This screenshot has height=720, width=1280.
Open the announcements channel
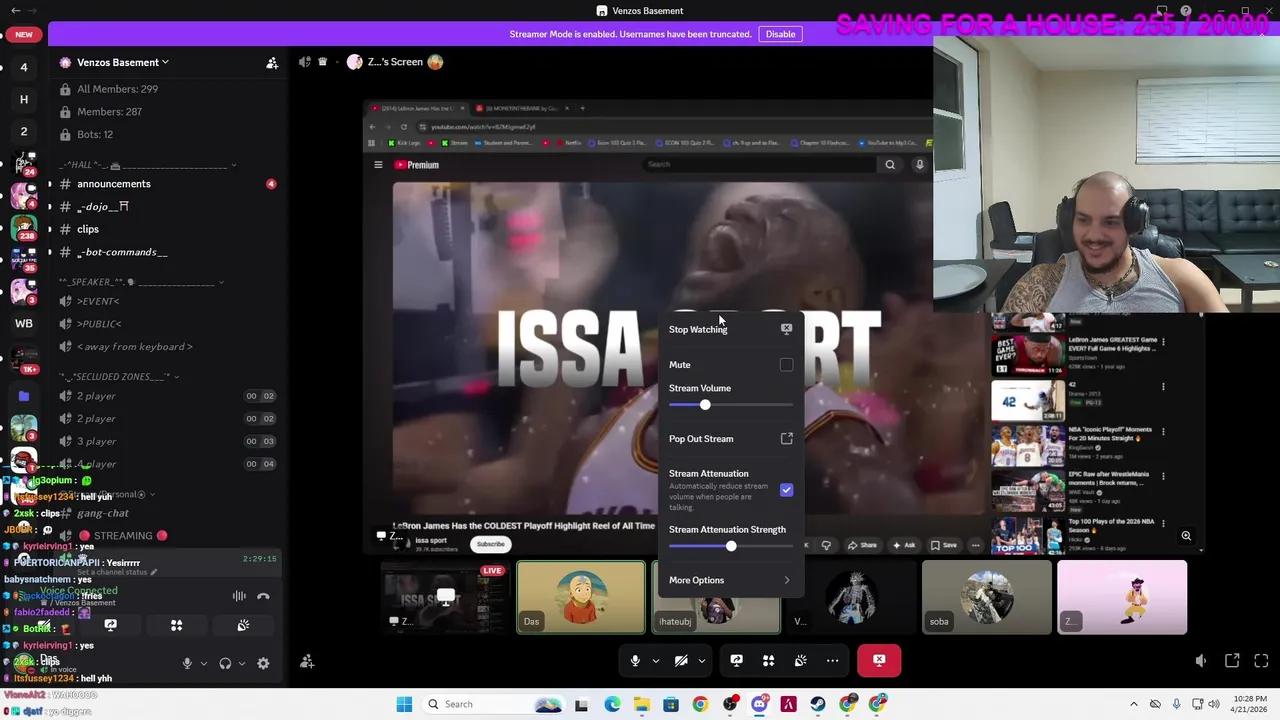click(x=166, y=184)
